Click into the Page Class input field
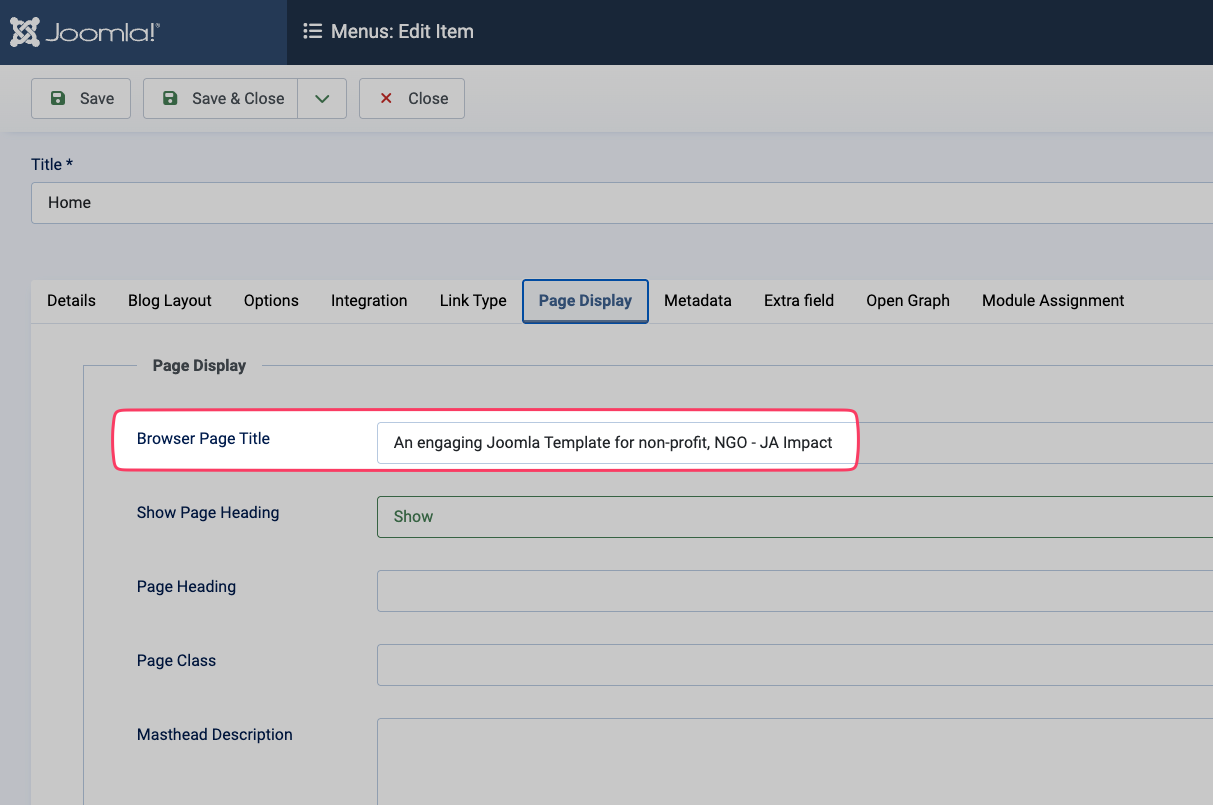Image resolution: width=1213 pixels, height=805 pixels. [x=794, y=665]
